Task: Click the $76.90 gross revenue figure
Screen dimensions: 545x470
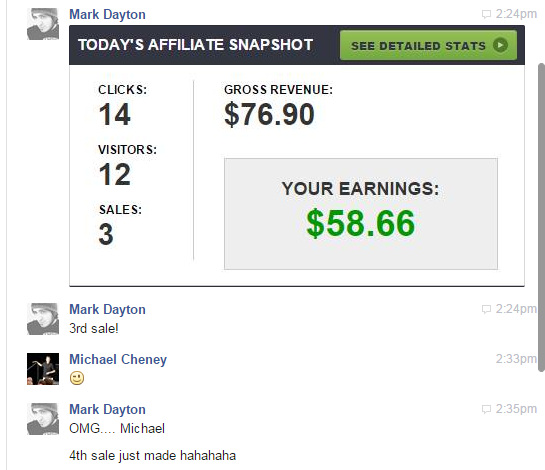Action: (x=269, y=114)
